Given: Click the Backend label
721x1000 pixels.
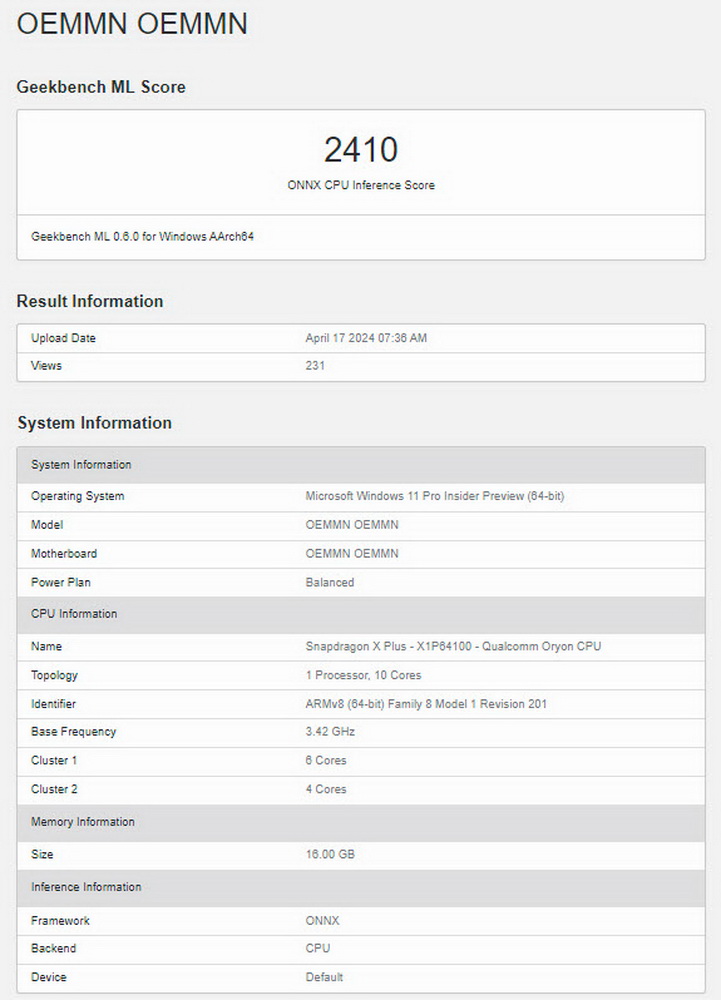Looking at the screenshot, I should point(53,948).
